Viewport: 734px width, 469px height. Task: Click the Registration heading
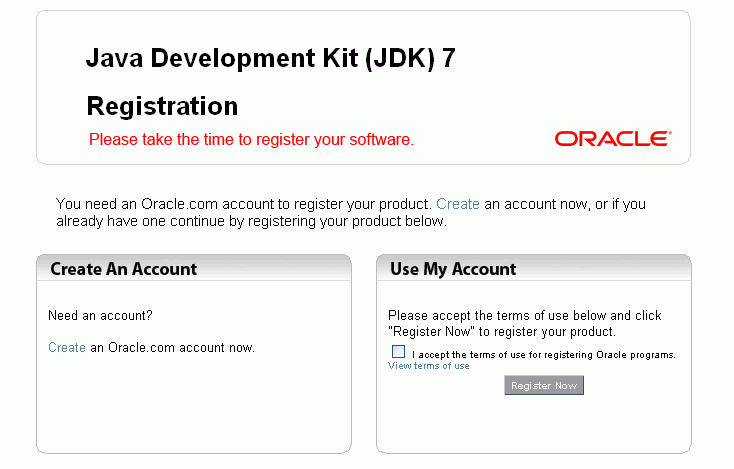pos(162,106)
